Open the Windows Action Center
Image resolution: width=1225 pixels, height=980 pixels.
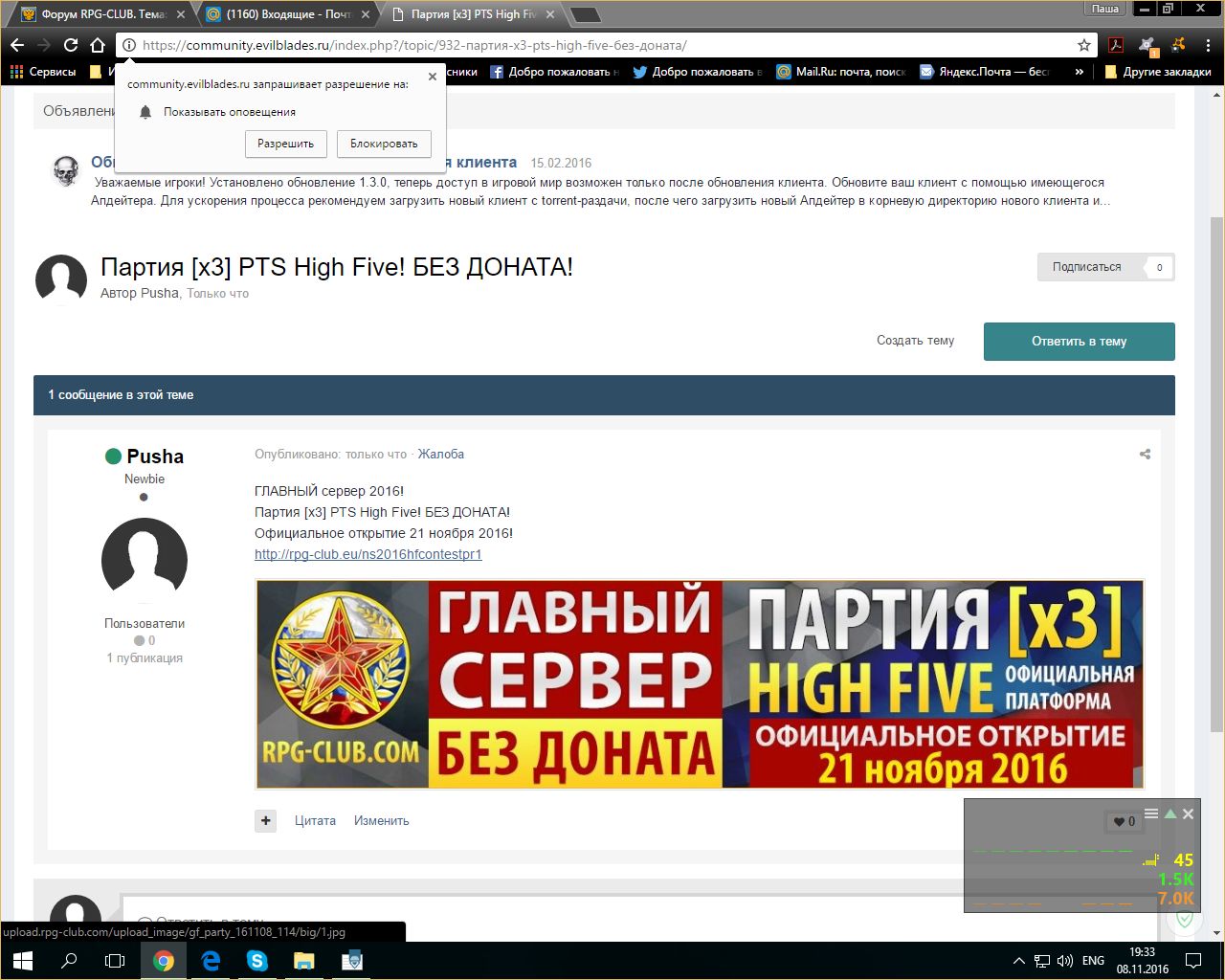[x=1193, y=961]
